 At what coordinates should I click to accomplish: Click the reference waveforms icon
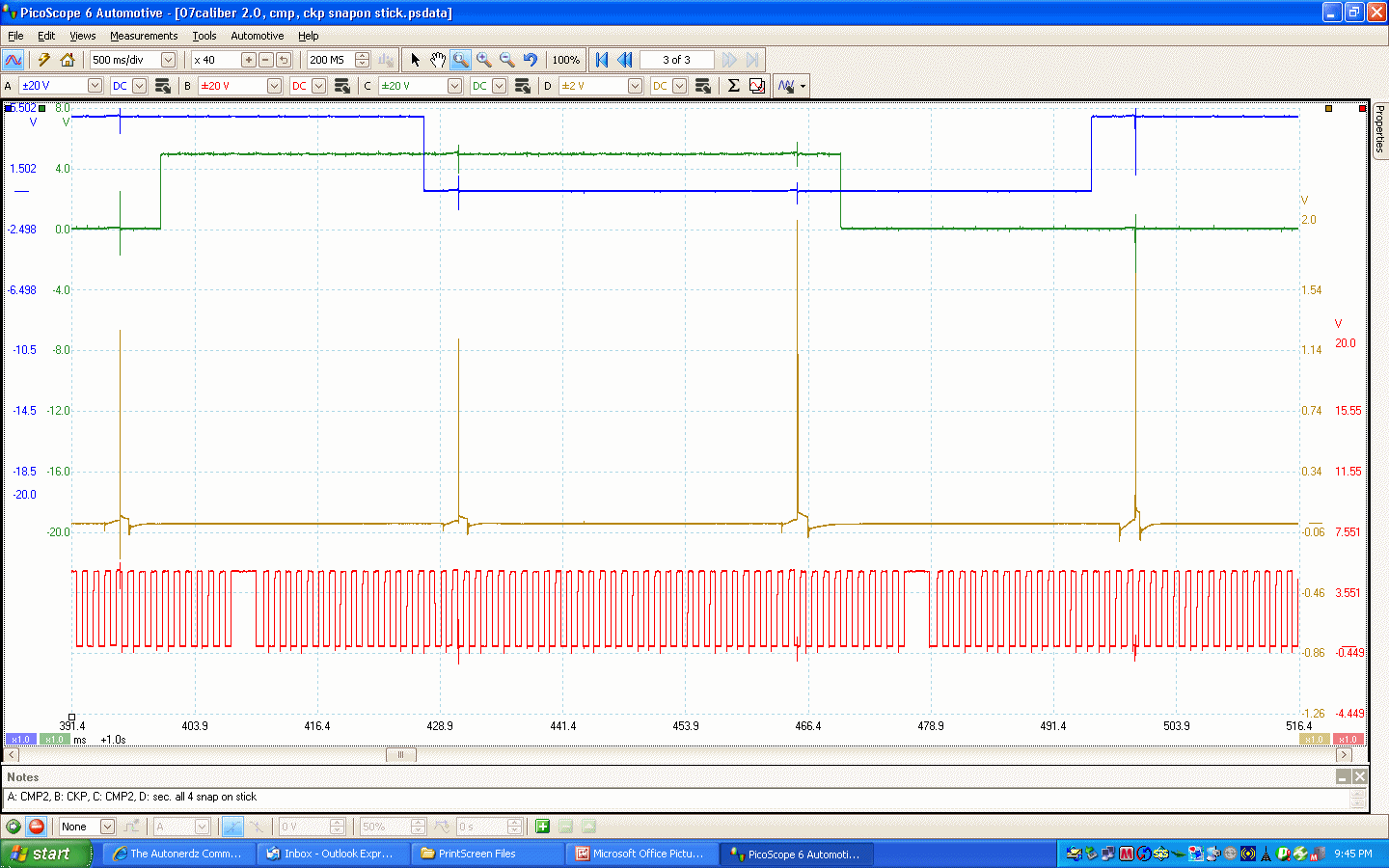(x=757, y=86)
